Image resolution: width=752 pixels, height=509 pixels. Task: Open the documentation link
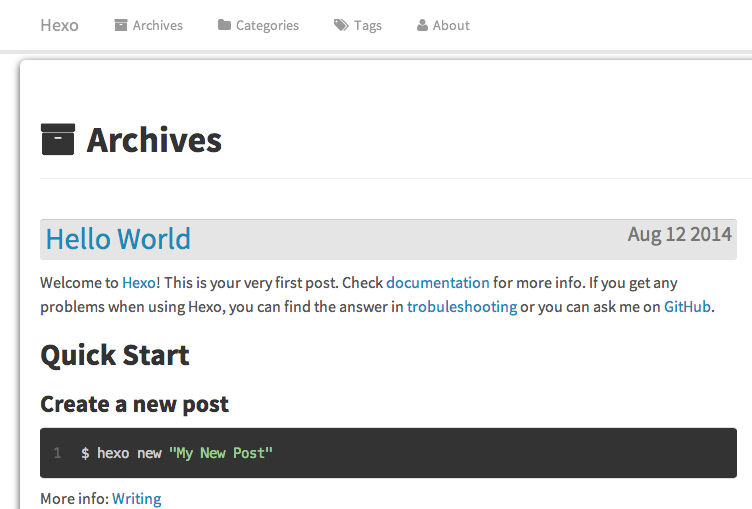438,283
